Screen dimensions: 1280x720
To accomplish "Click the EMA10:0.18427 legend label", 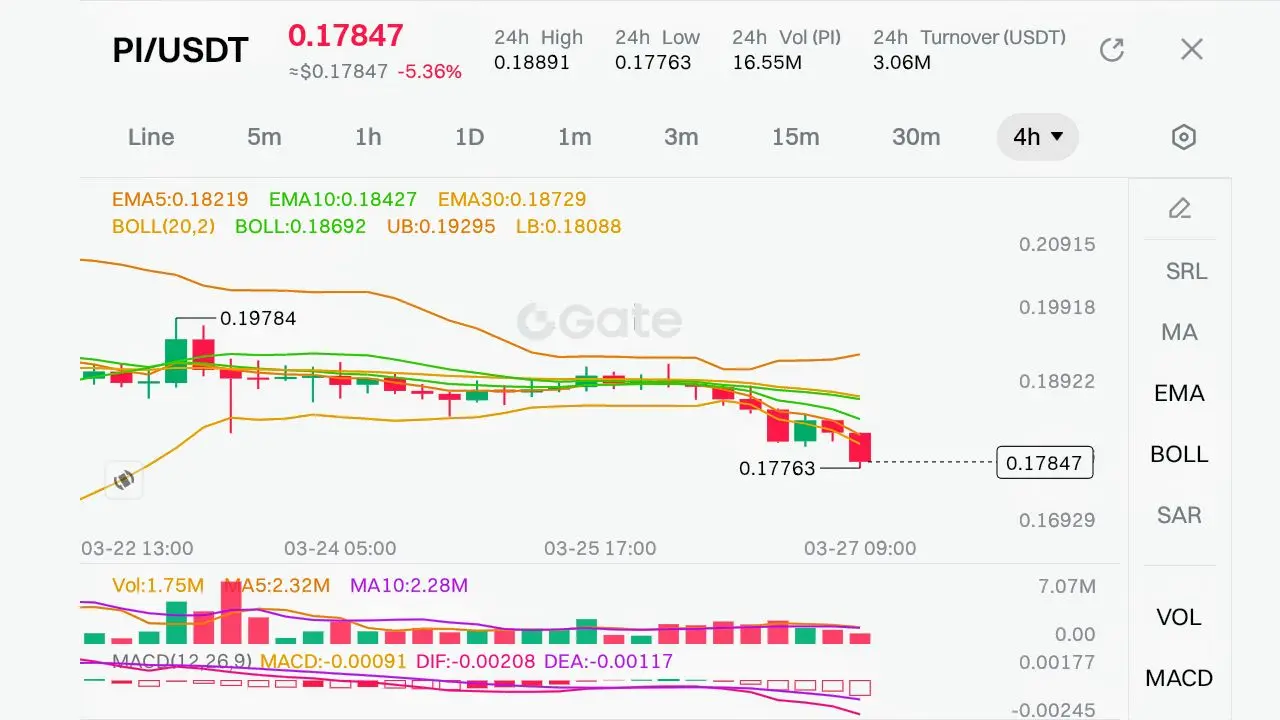I will click(343, 199).
